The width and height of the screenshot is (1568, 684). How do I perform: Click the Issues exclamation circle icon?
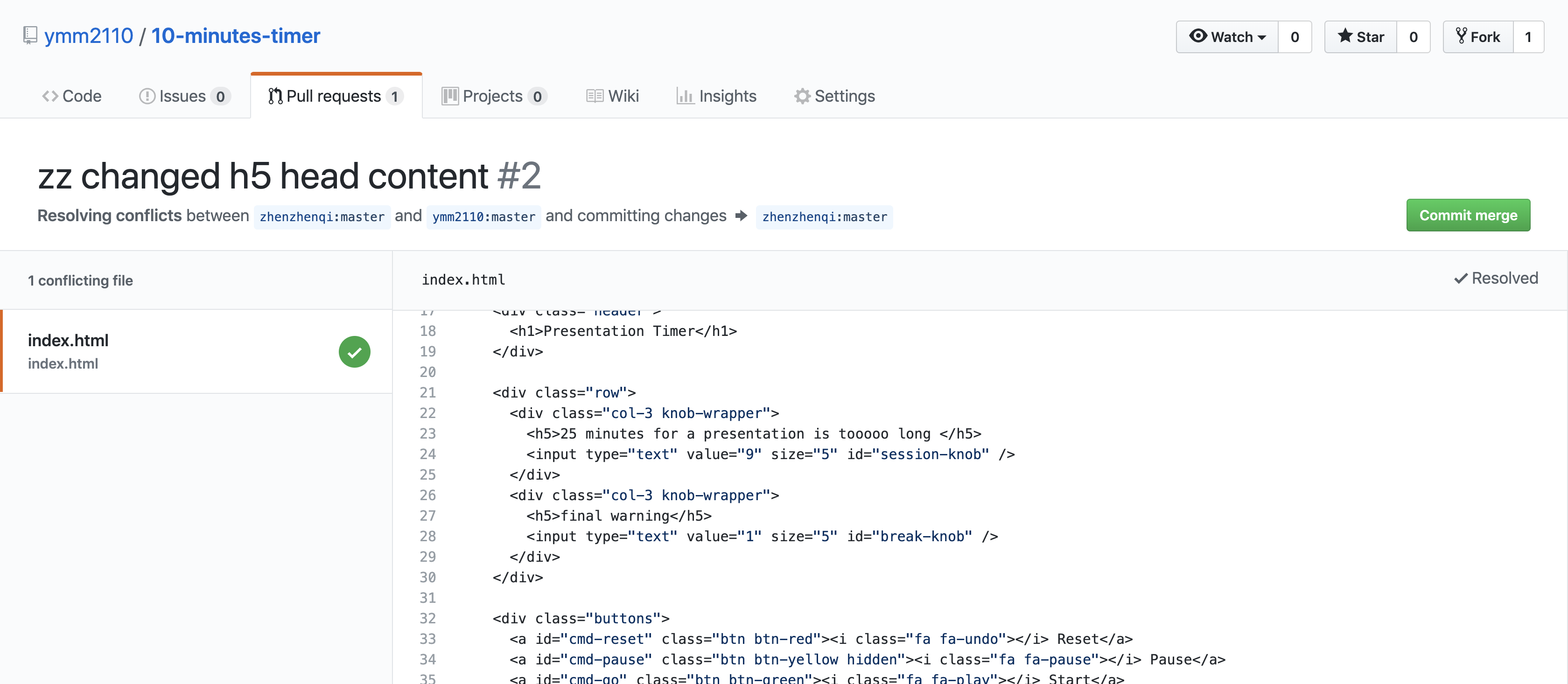coord(147,96)
